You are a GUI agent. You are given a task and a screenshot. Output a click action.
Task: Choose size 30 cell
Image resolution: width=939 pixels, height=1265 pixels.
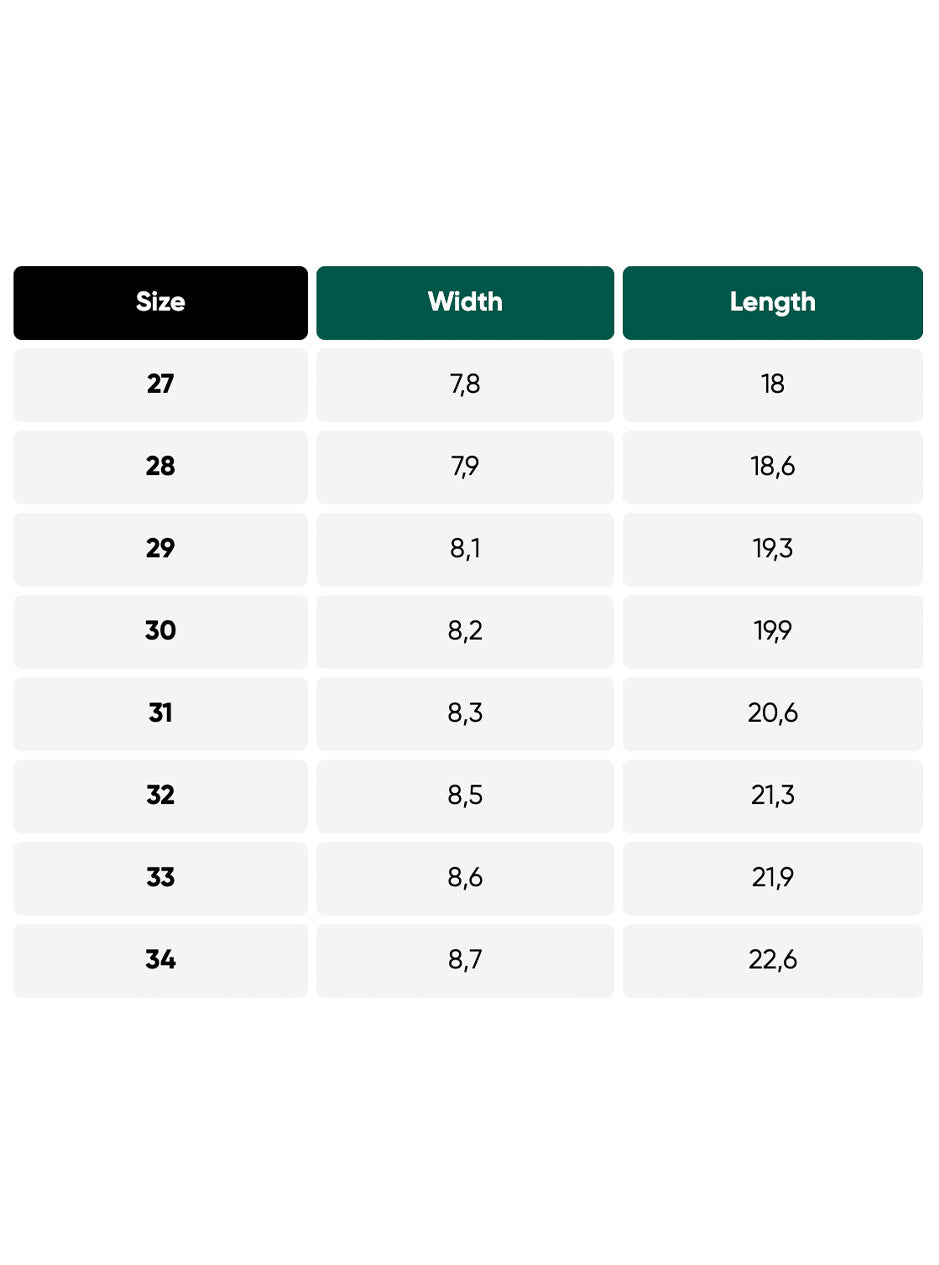(160, 631)
